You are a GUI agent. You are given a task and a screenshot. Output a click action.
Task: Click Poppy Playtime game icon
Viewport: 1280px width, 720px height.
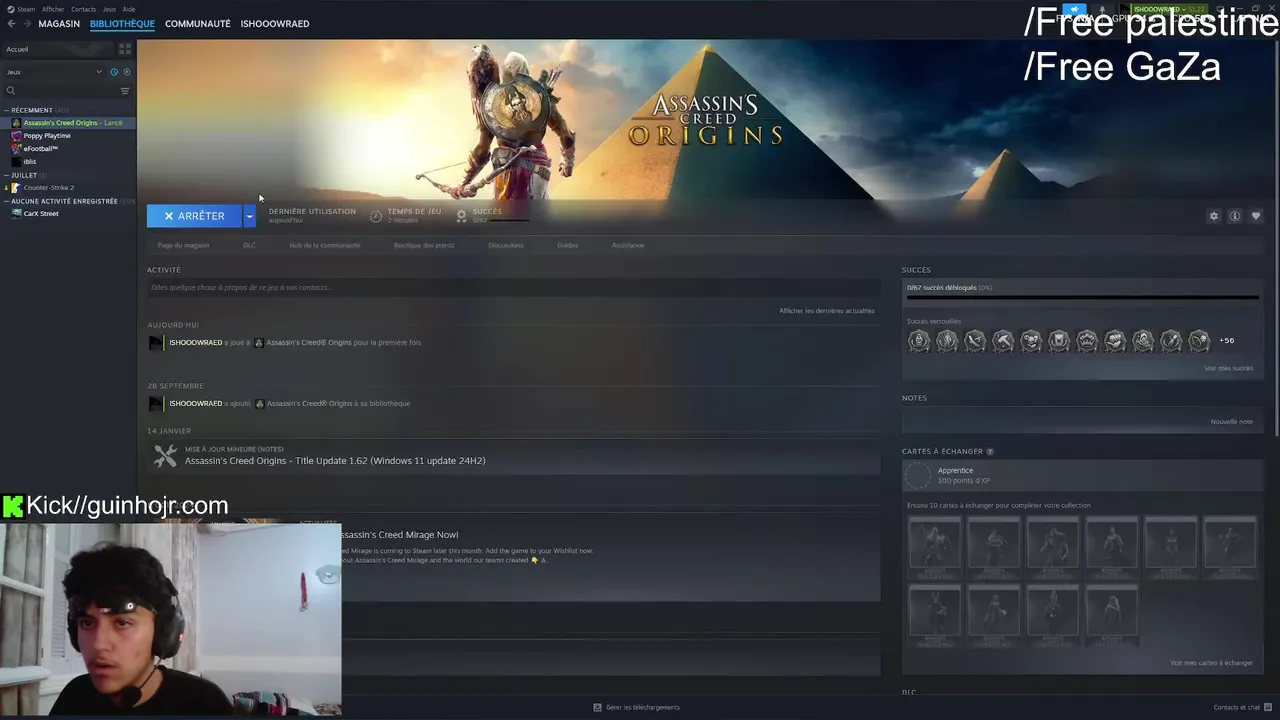click(x=16, y=136)
